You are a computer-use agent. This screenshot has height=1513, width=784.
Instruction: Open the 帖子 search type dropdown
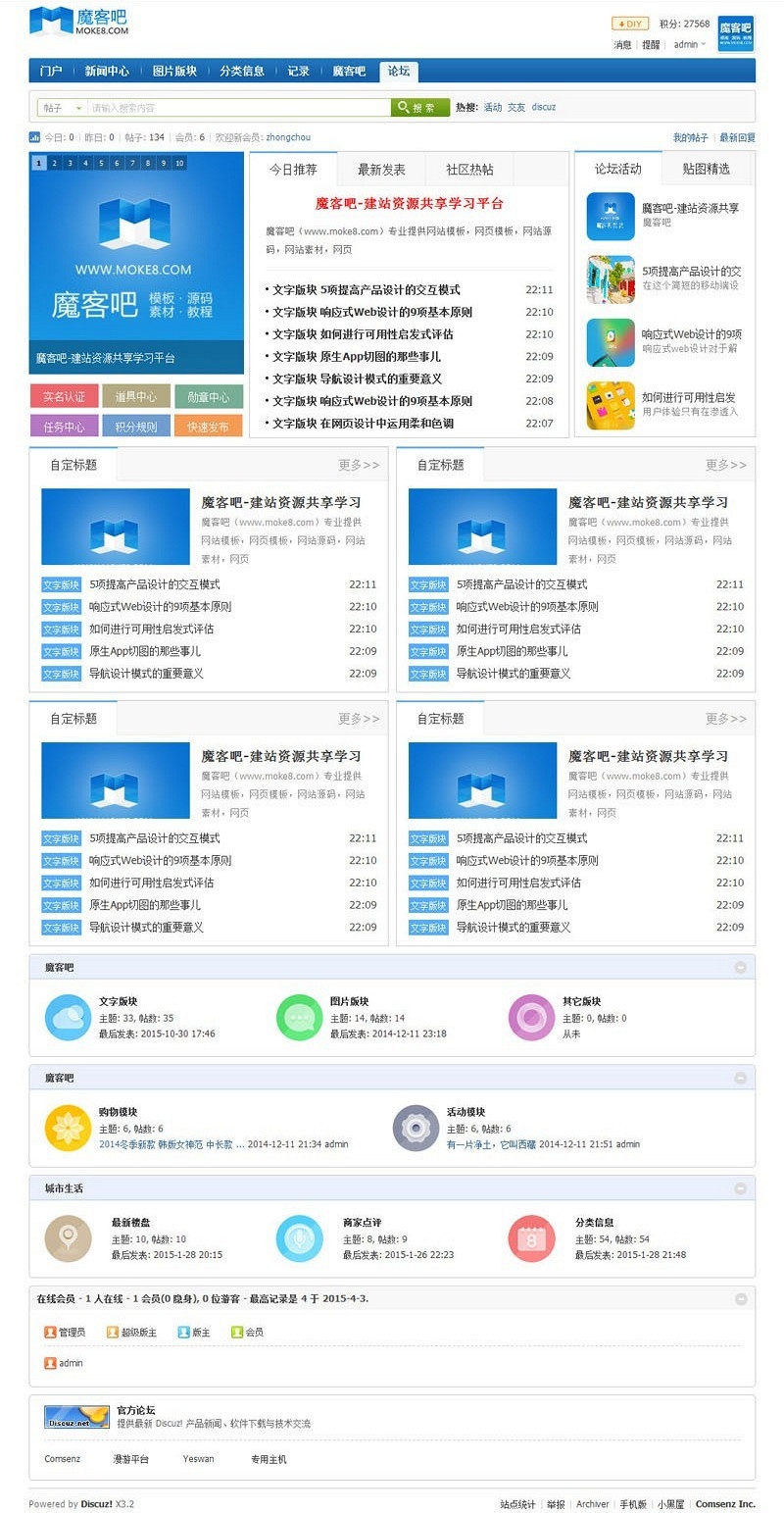pyautogui.click(x=63, y=108)
